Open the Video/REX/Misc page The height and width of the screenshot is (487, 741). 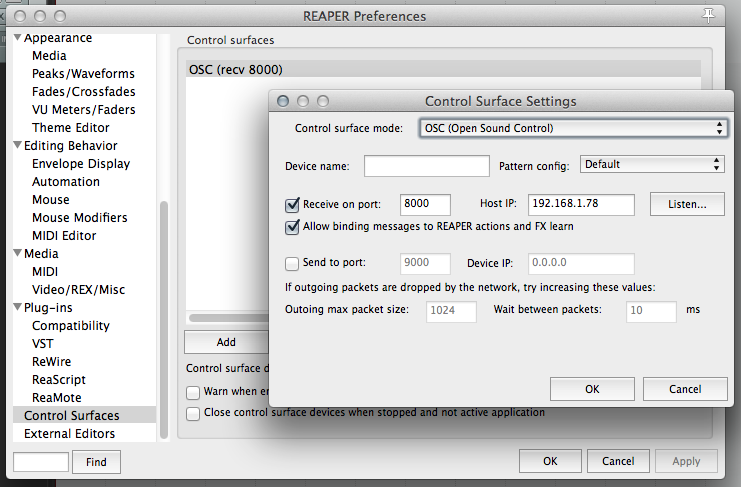(78, 290)
